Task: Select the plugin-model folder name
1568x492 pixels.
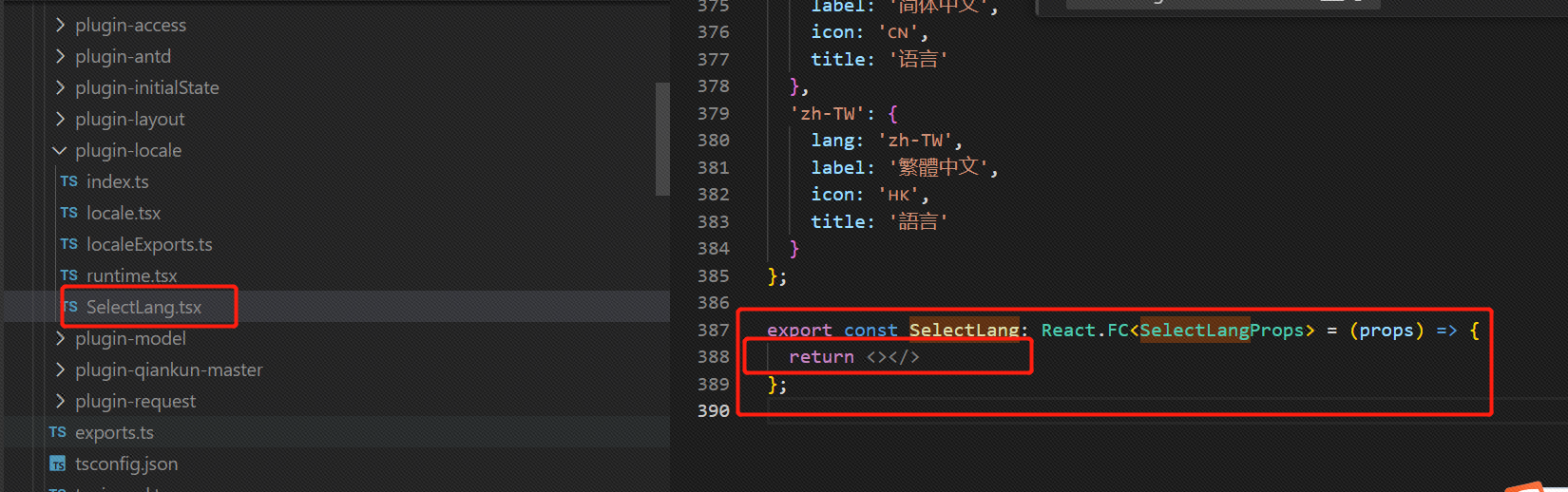Action: coord(130,338)
